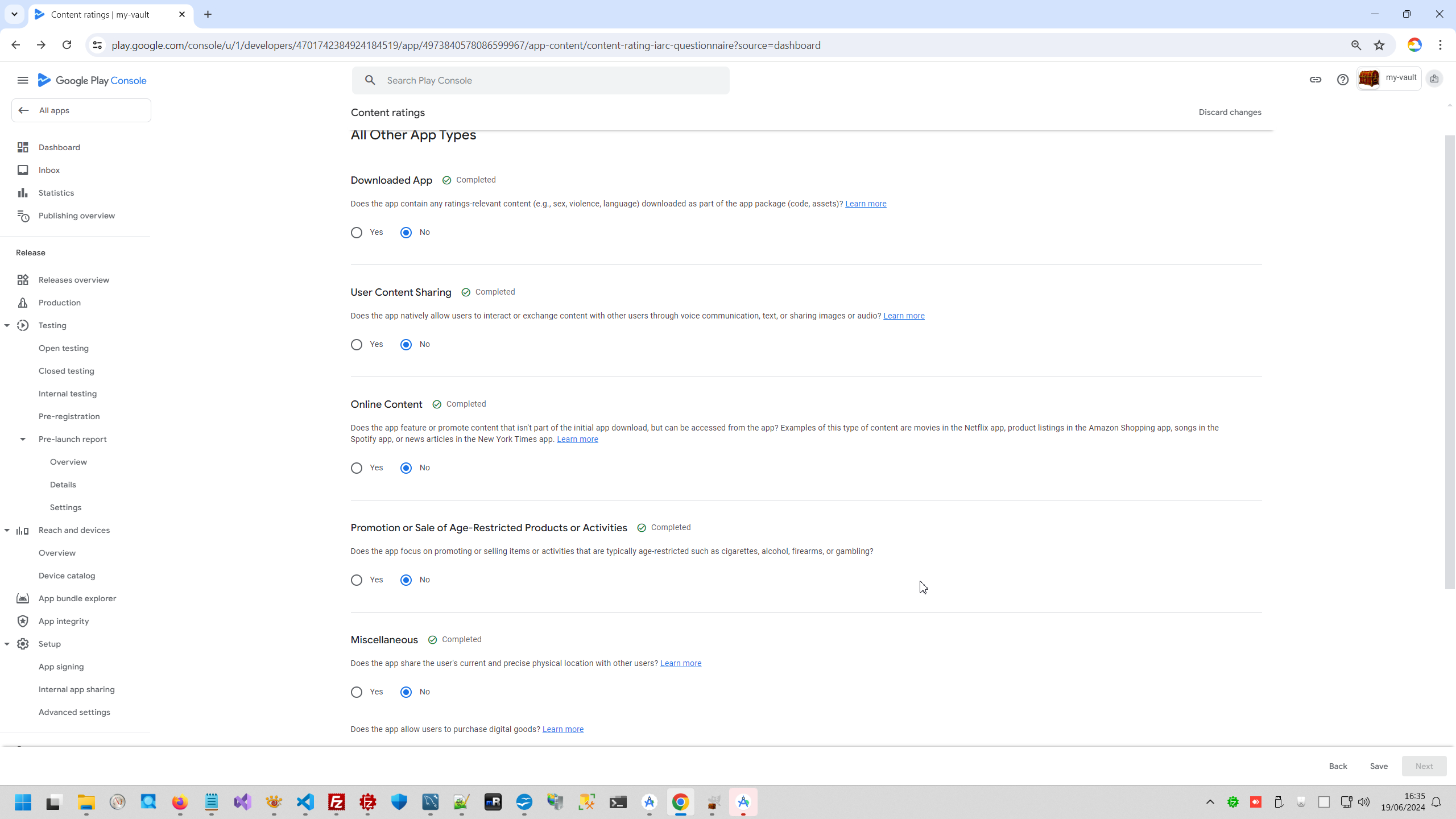Go to Device catalog page

tap(67, 576)
